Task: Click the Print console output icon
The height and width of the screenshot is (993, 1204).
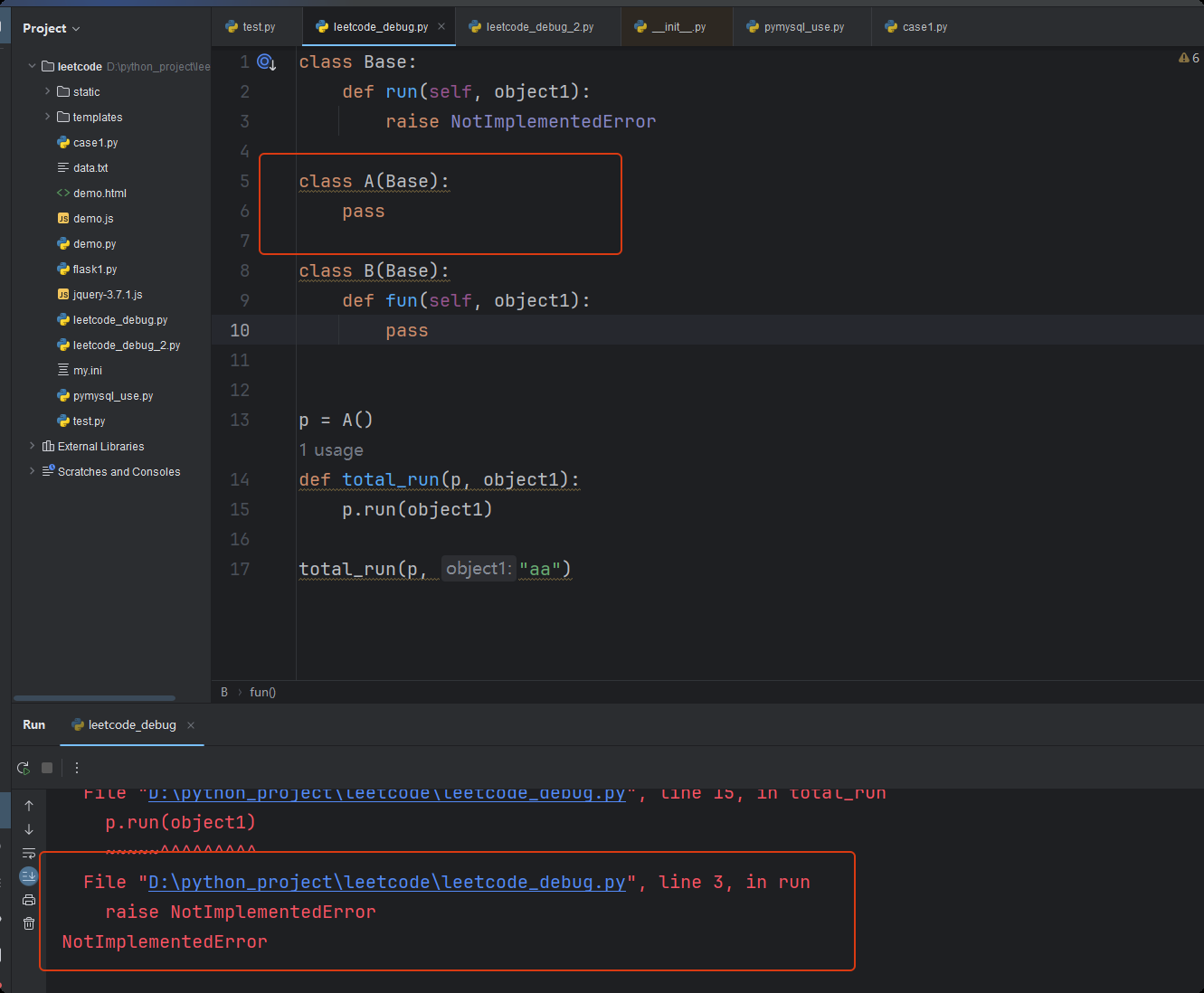Action: (x=29, y=900)
